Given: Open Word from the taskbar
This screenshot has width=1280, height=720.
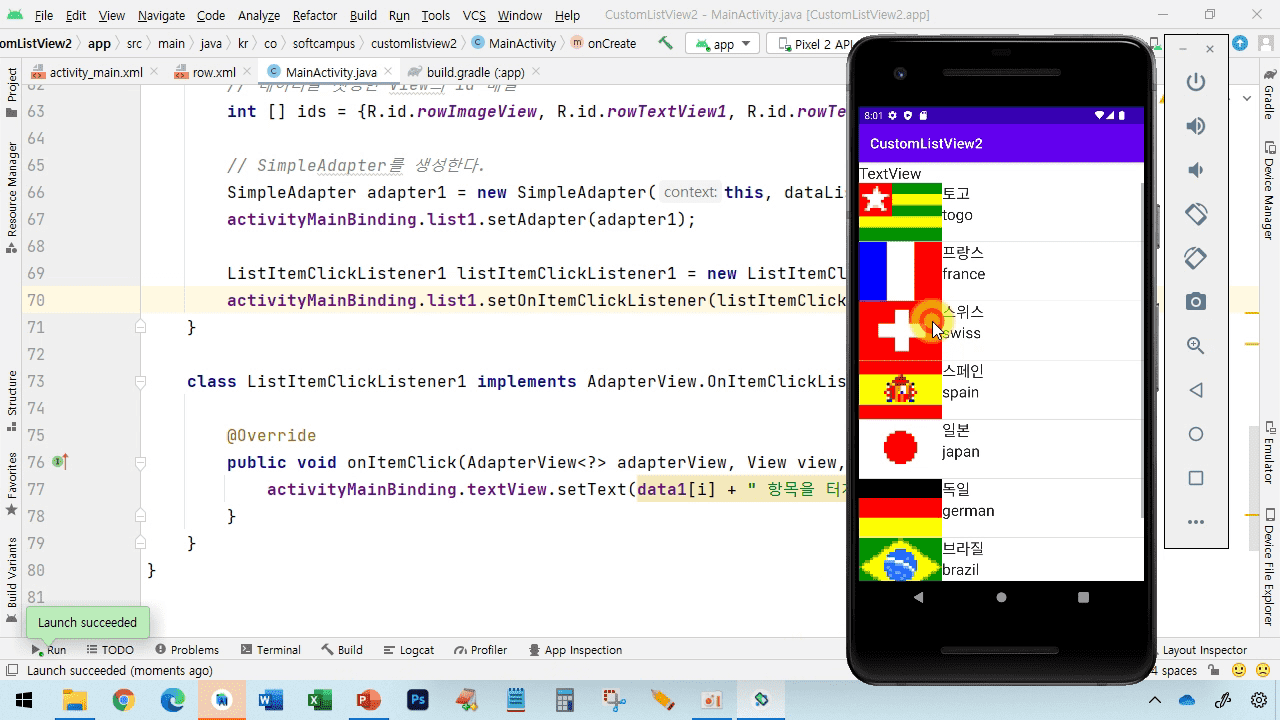Looking at the screenshot, I should coord(270,700).
